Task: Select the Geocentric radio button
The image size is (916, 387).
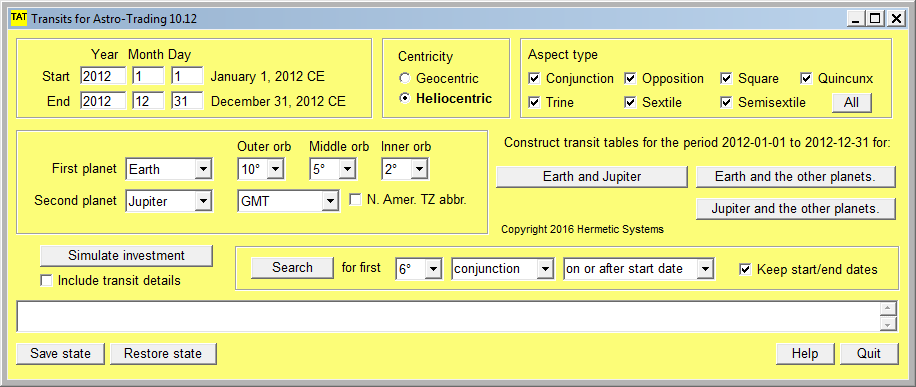Action: pyautogui.click(x=404, y=78)
